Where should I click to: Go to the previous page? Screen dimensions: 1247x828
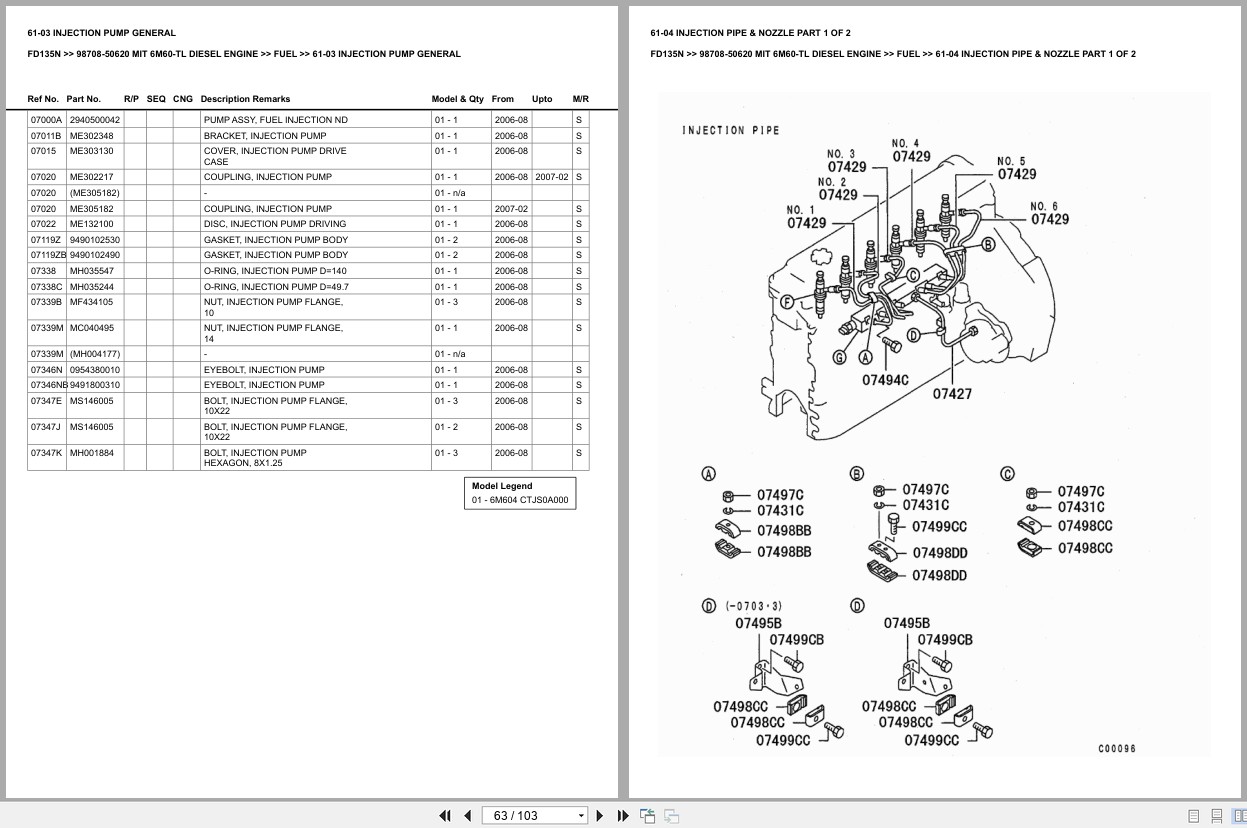[x=467, y=816]
